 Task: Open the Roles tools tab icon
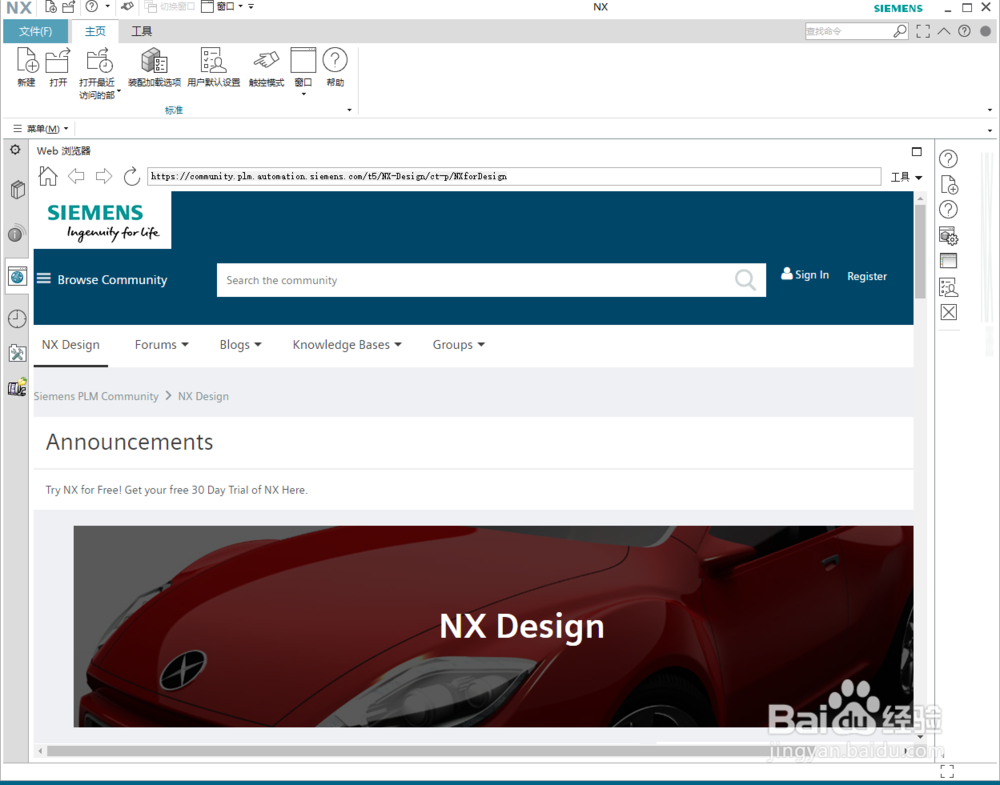click(17, 353)
